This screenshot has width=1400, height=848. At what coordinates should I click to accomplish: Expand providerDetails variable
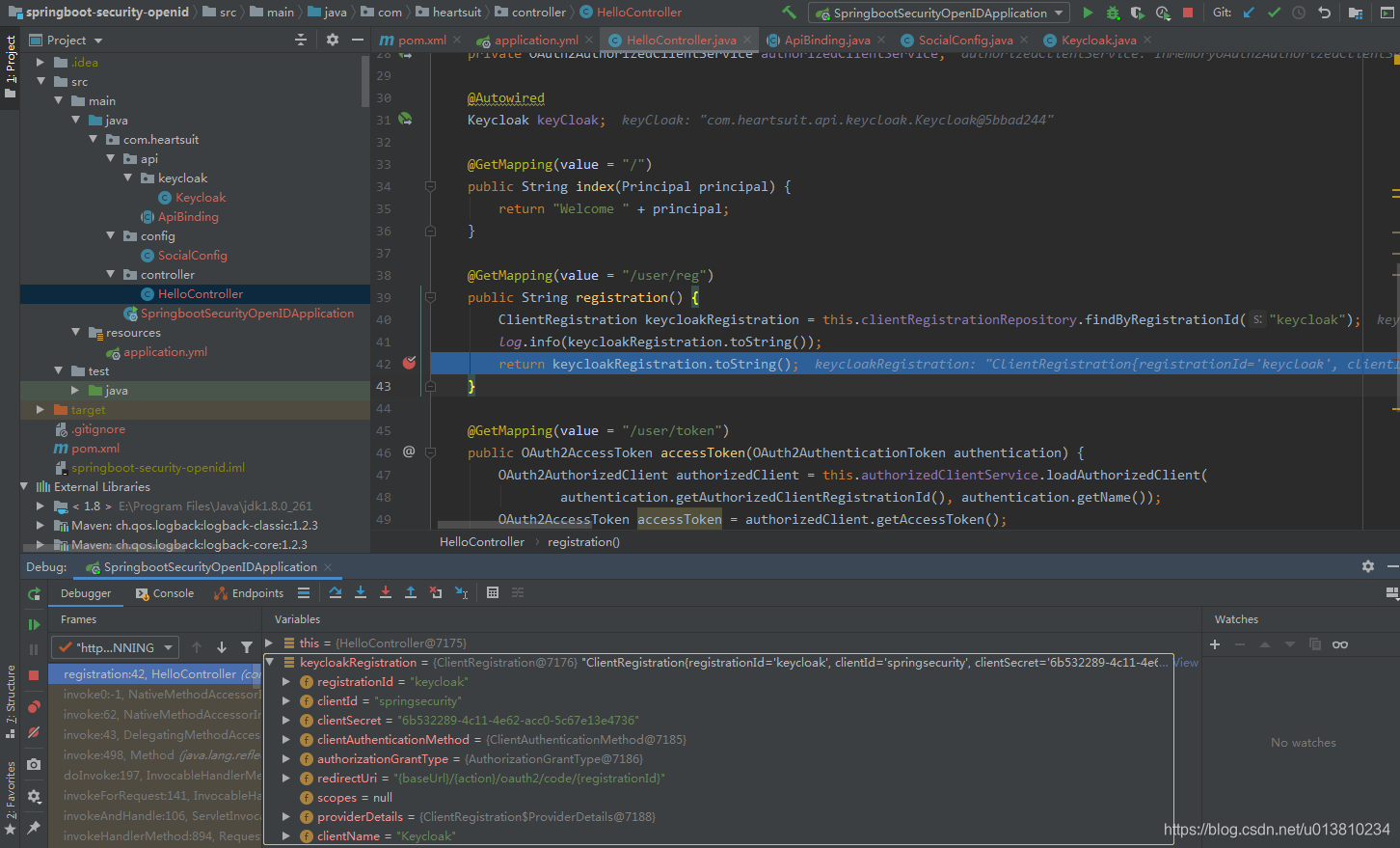(286, 816)
